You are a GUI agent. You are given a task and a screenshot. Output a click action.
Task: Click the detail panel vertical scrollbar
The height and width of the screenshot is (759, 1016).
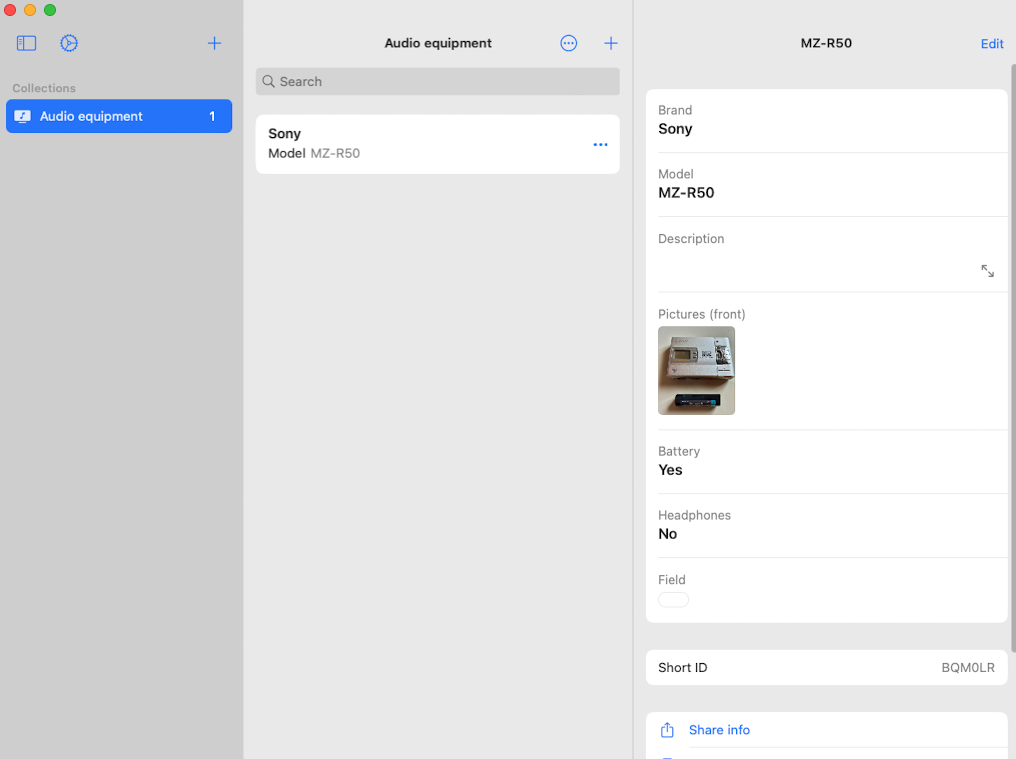[1013, 358]
